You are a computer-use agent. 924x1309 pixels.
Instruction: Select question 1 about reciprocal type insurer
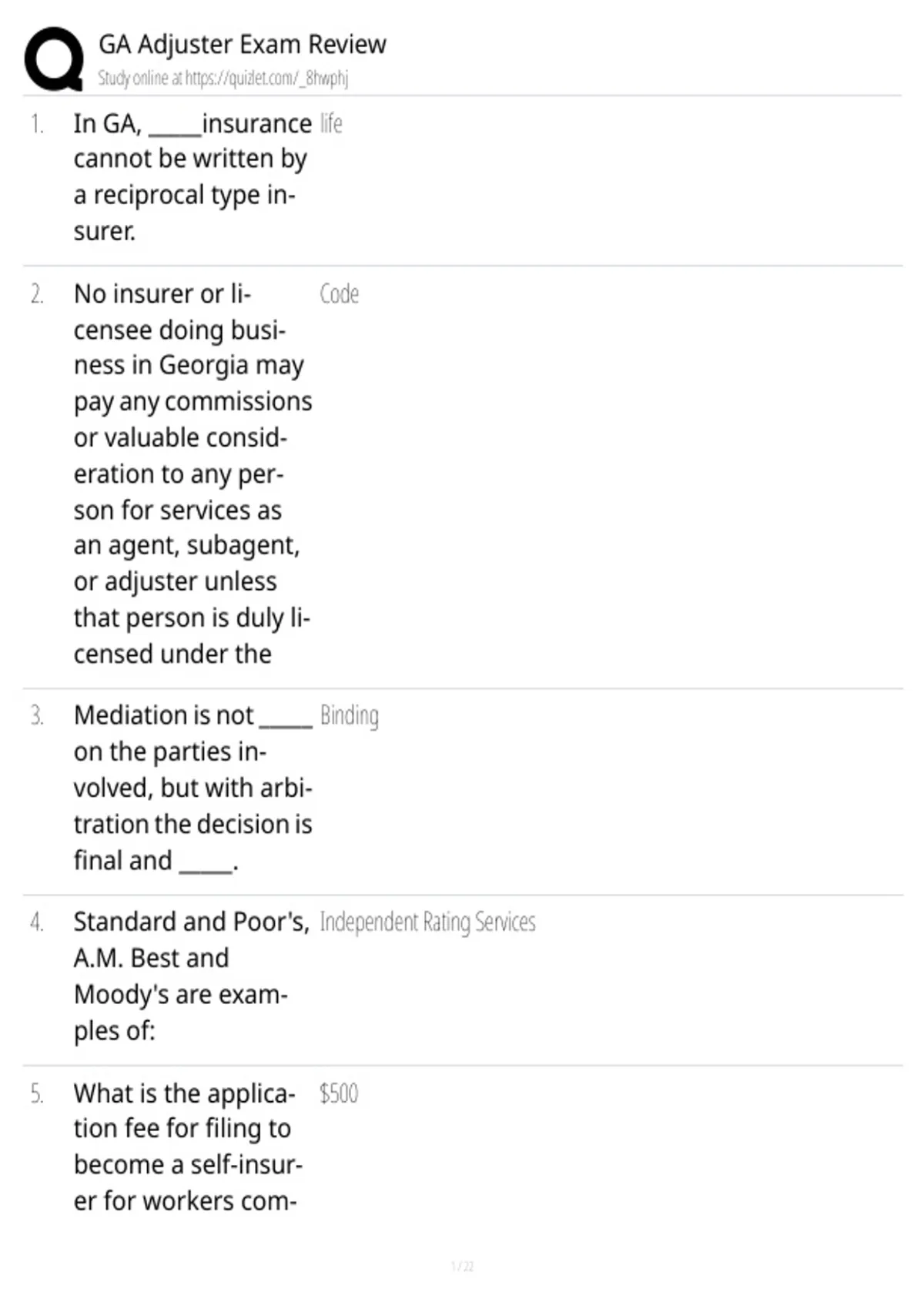pos(192,177)
